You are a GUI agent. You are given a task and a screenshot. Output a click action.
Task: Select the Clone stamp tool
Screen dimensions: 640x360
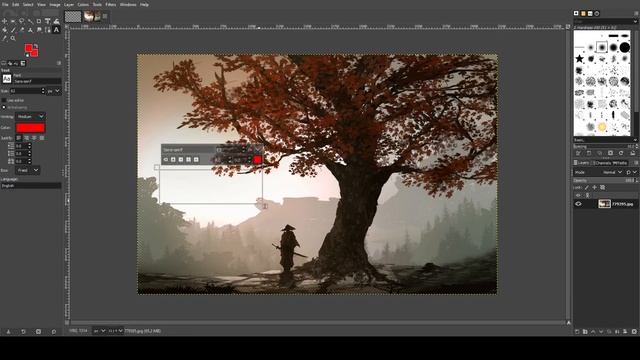(30, 30)
